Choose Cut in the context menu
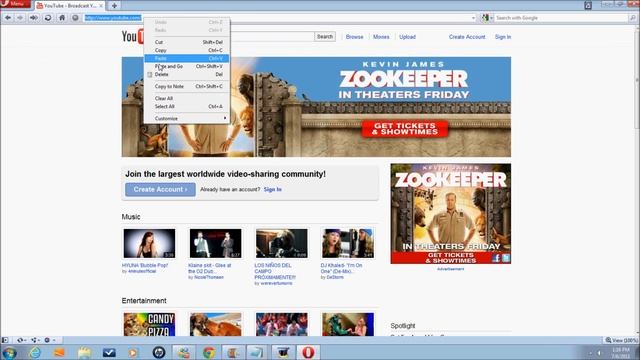 coord(187,42)
